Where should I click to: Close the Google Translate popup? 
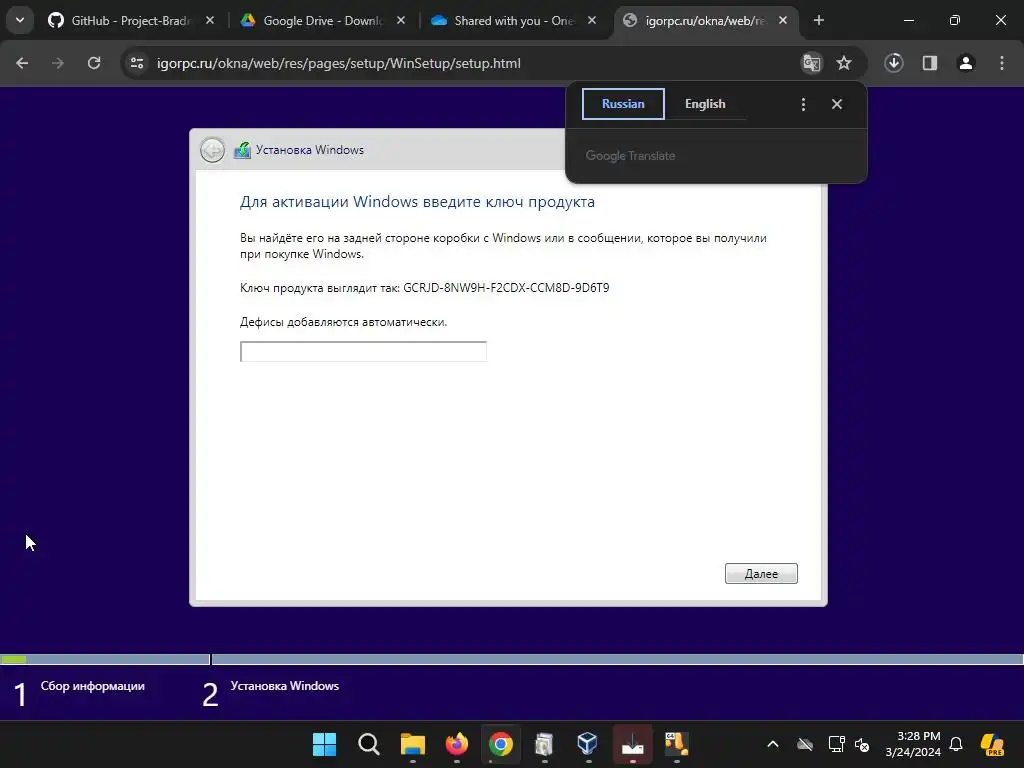click(837, 104)
